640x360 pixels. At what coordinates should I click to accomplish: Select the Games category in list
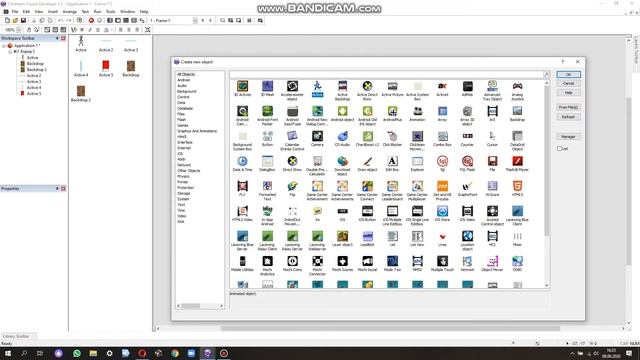point(183,125)
